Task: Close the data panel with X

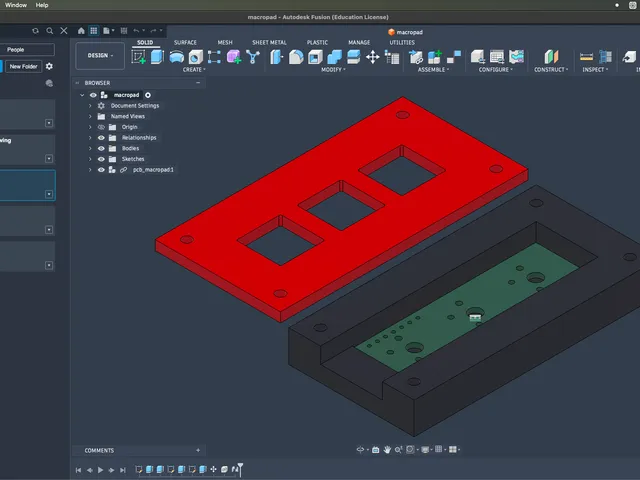Action: (x=64, y=31)
